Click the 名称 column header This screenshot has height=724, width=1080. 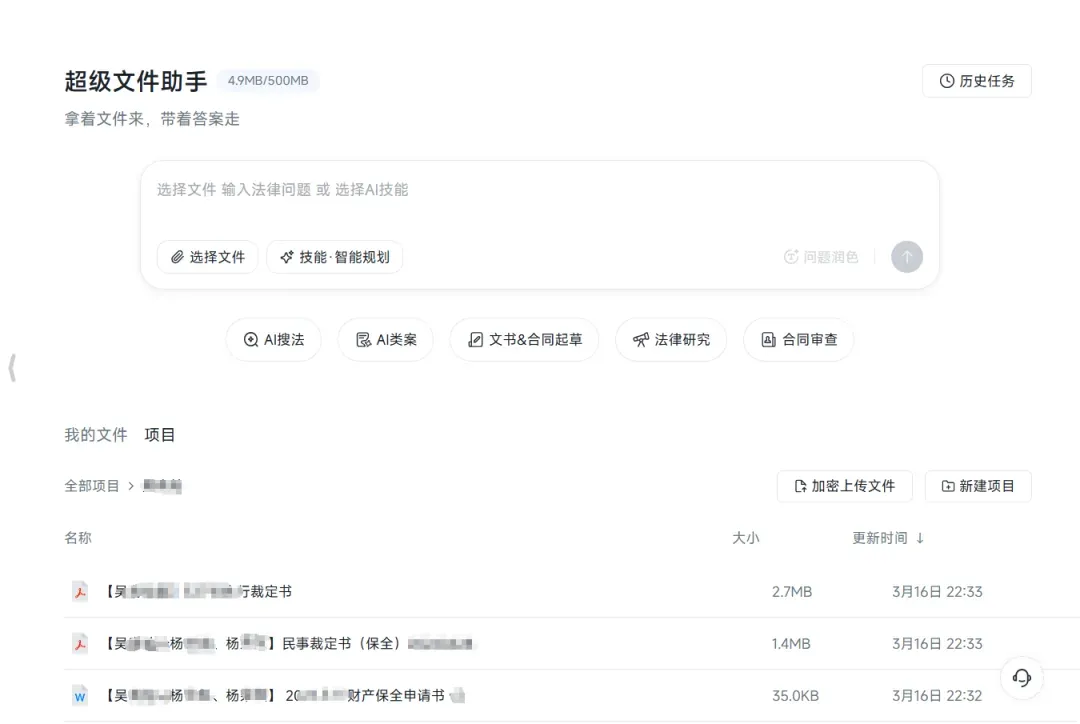coord(78,538)
